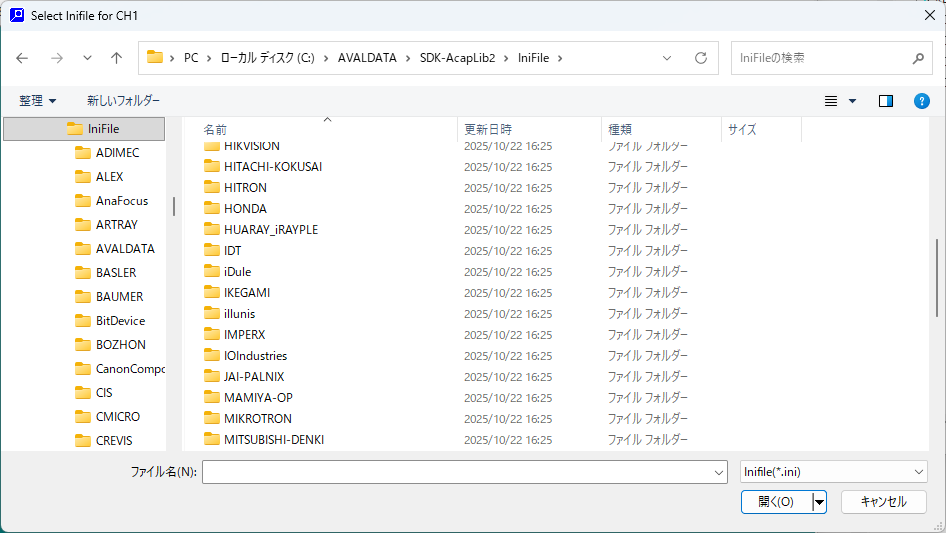The image size is (946, 533).
Task: Open recent locations chevron dropdown
Action: [x=87, y=58]
